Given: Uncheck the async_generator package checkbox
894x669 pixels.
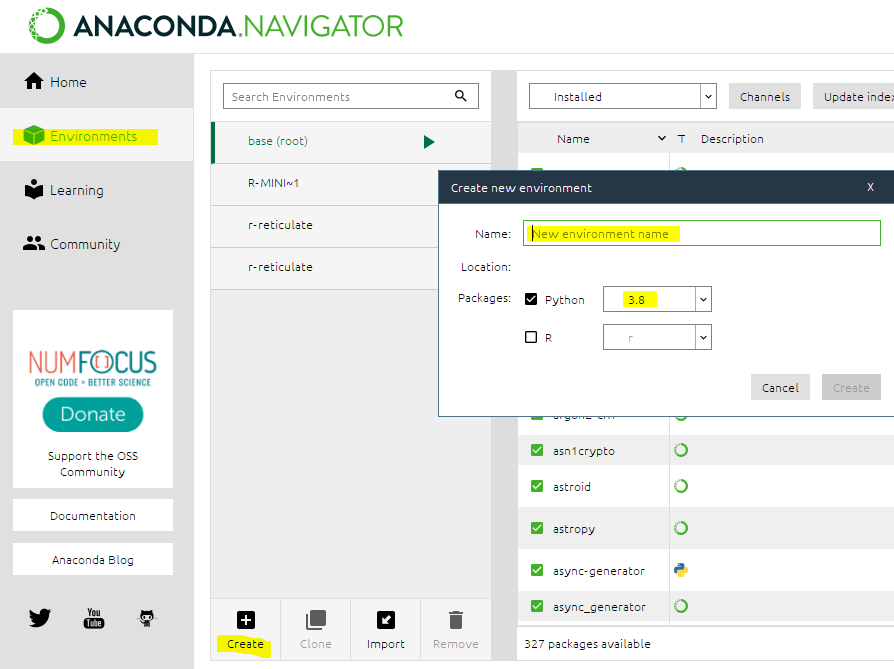Looking at the screenshot, I should point(537,606).
